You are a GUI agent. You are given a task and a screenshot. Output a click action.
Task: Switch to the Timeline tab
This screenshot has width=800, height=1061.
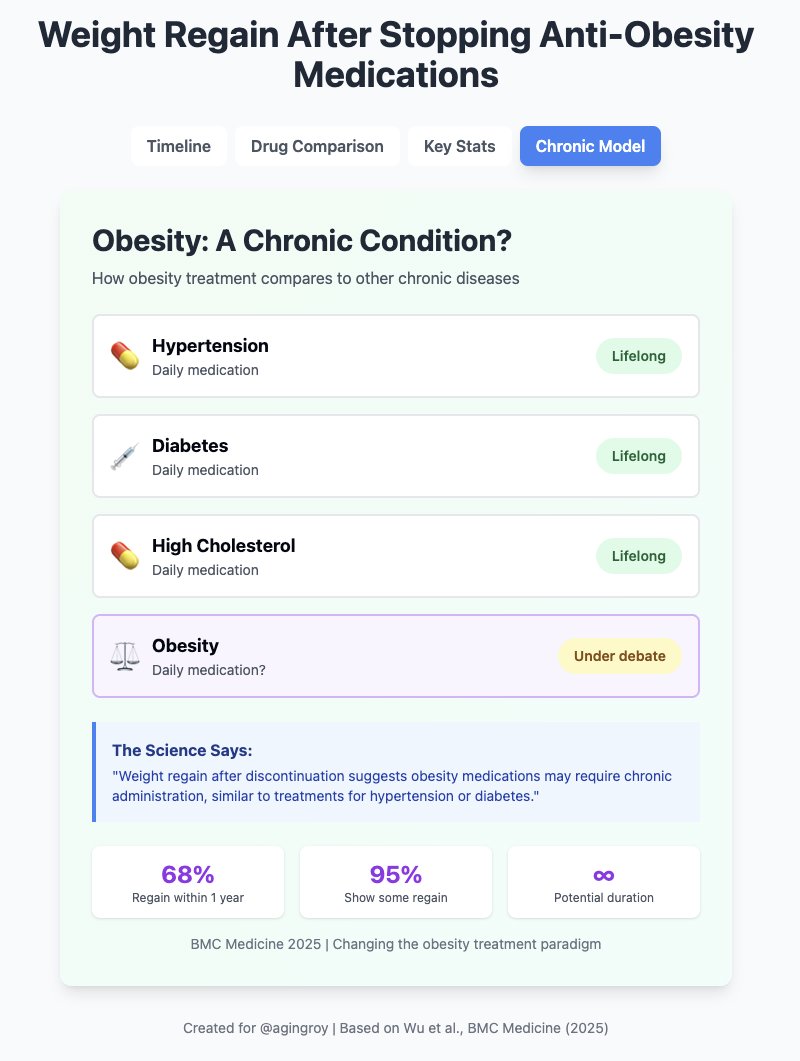coord(179,146)
